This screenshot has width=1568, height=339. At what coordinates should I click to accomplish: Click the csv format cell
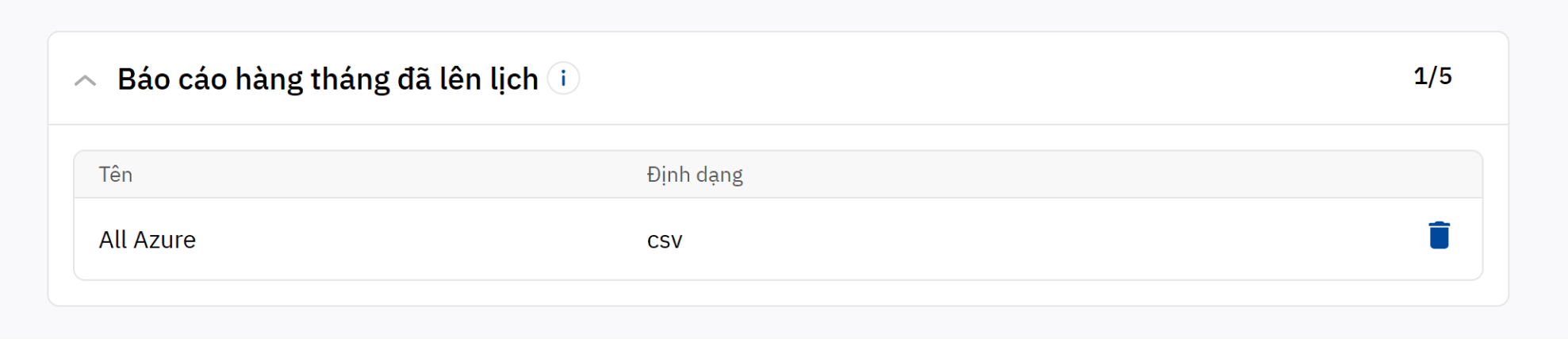(665, 240)
